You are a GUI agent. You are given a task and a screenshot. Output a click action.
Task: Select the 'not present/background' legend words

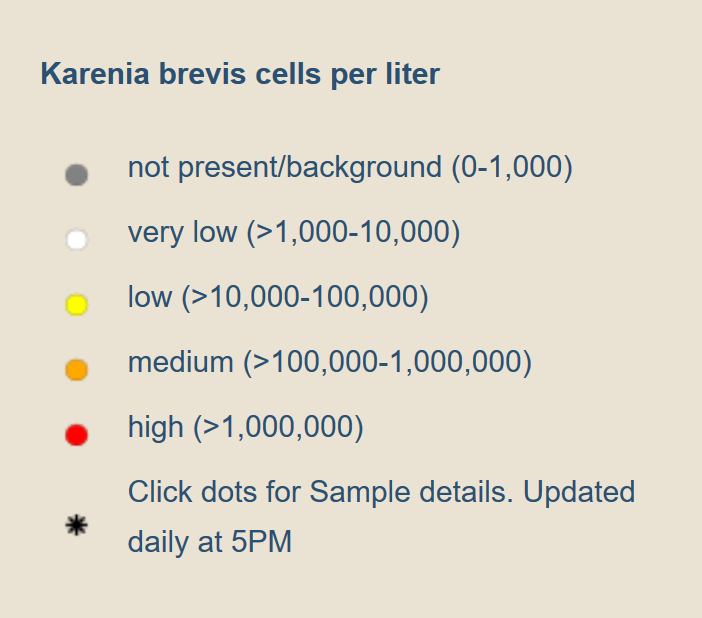pos(285,168)
